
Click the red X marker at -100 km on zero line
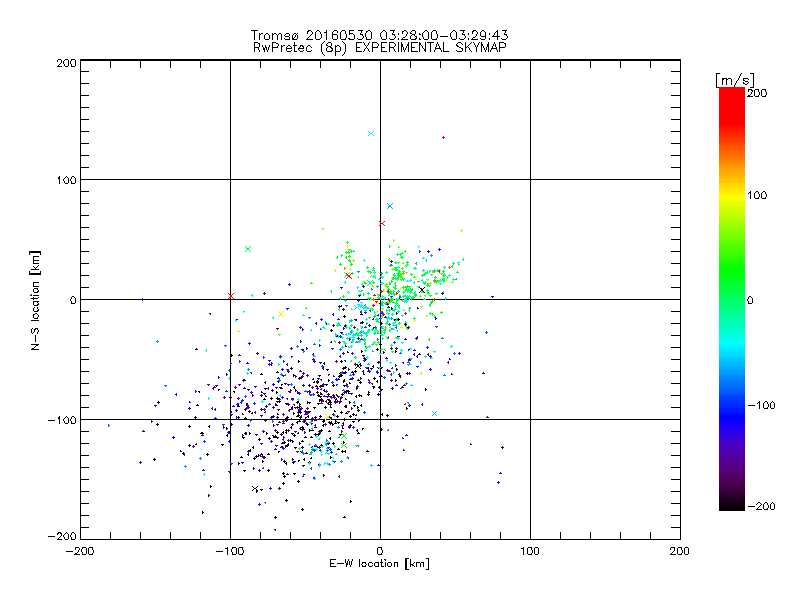[231, 296]
